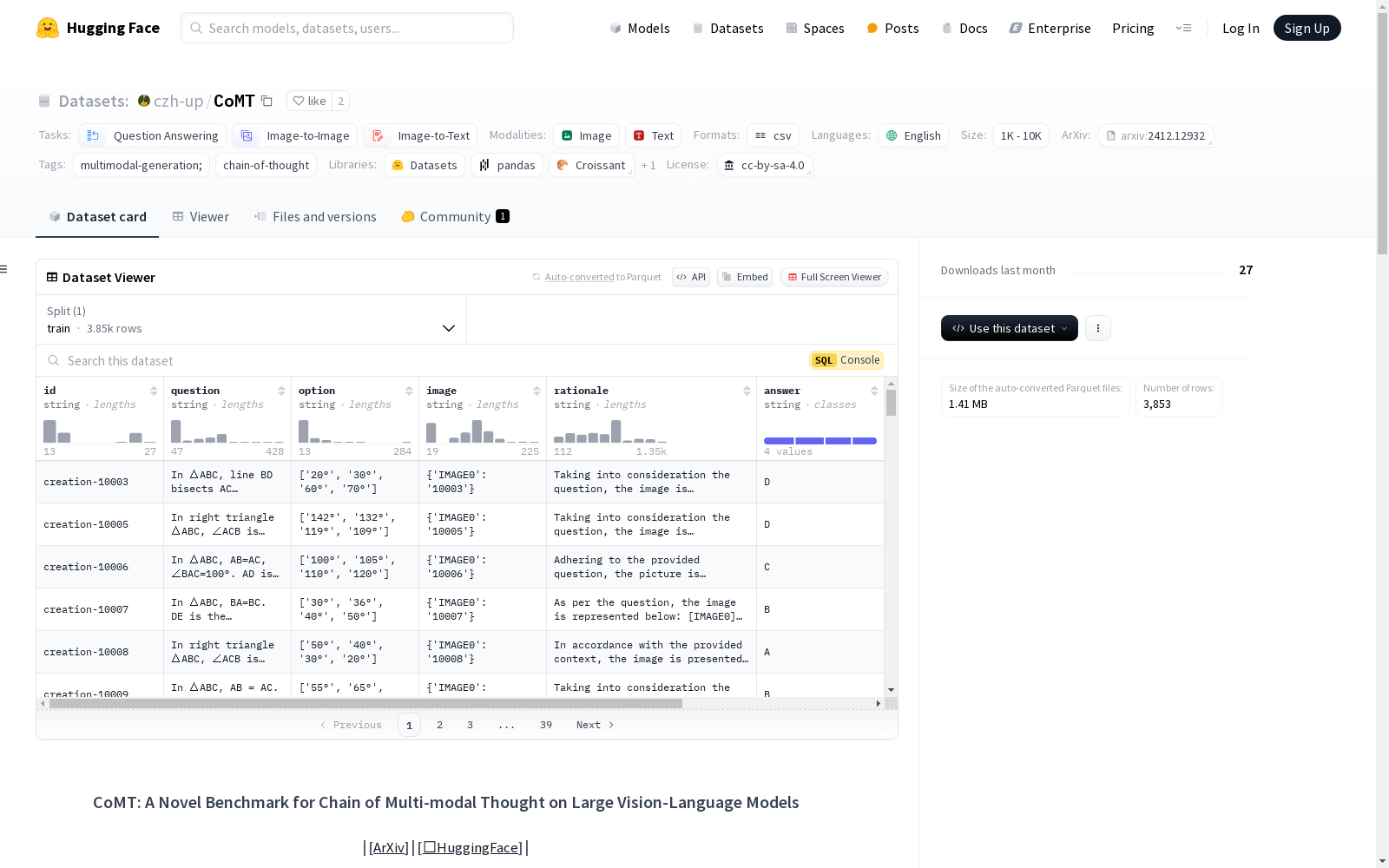The width and height of the screenshot is (1389, 868).
Task: Open Docs in the navigation bar
Action: [964, 28]
